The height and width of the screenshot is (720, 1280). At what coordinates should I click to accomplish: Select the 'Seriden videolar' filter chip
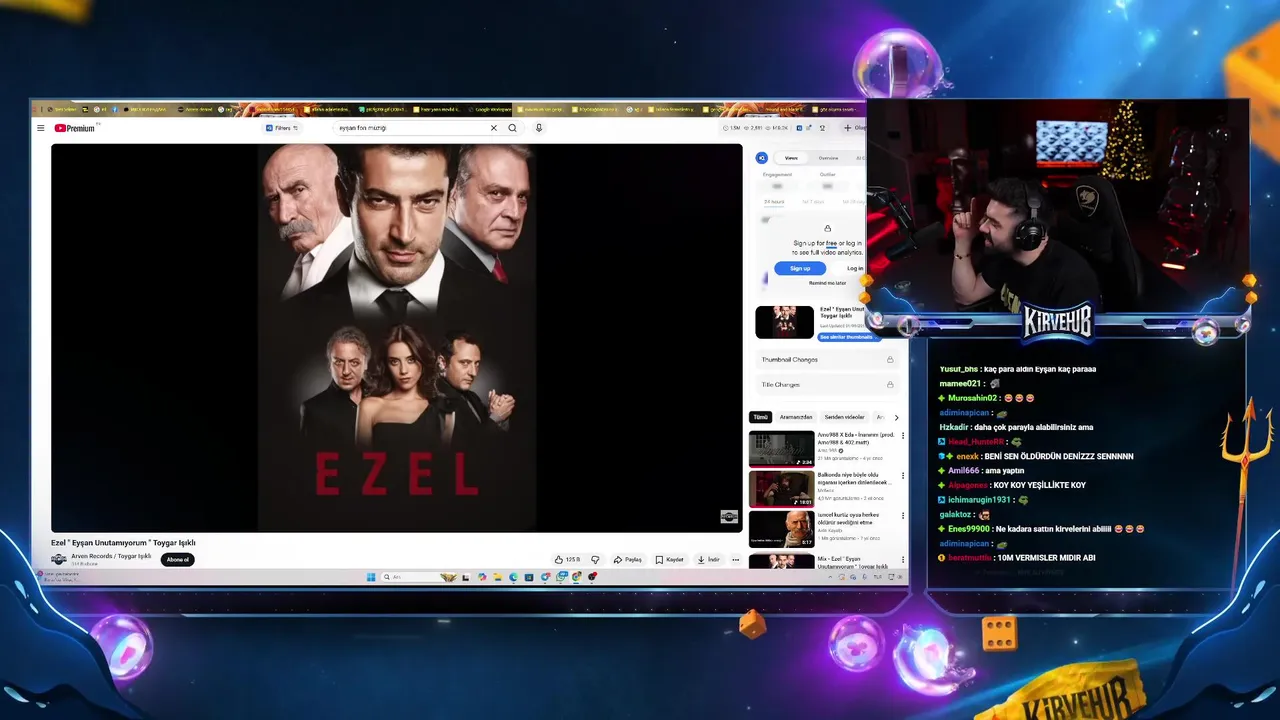(844, 417)
